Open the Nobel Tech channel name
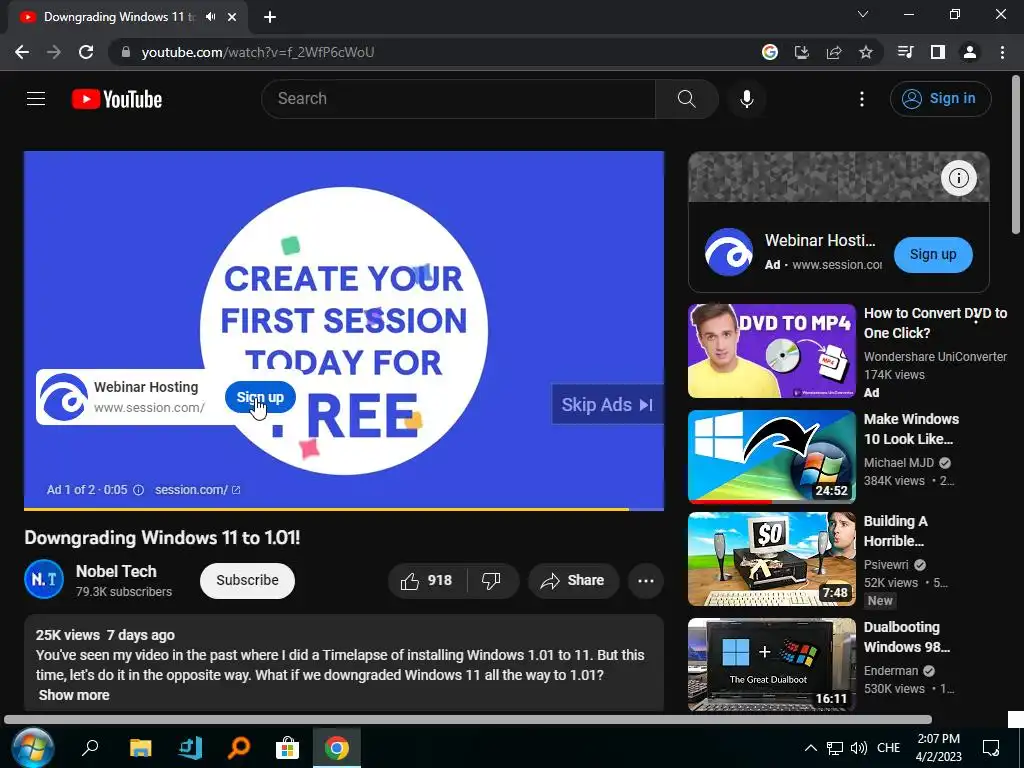Screen dimensions: 1024x768 116,571
